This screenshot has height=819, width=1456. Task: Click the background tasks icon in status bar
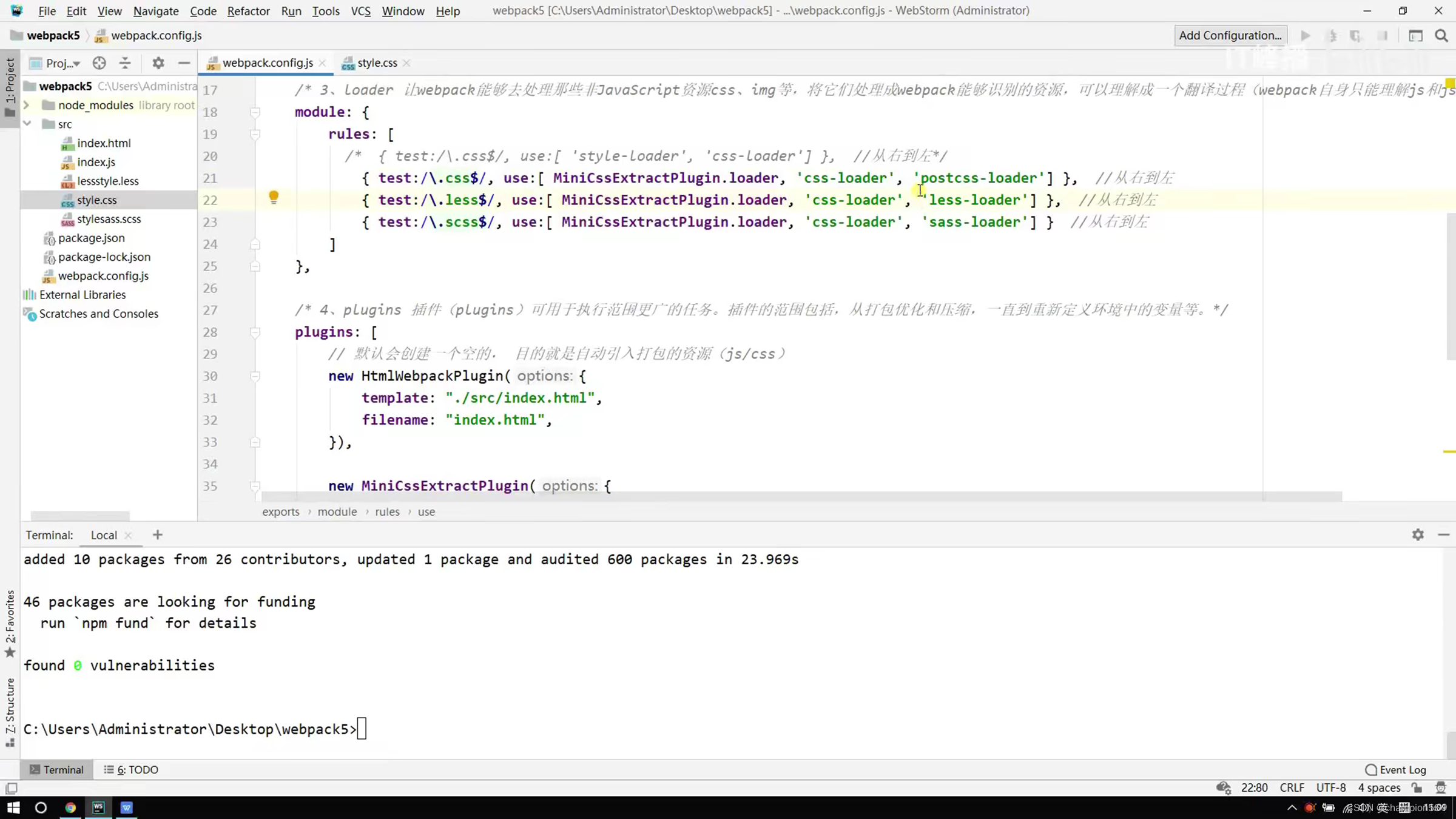[1223, 787]
